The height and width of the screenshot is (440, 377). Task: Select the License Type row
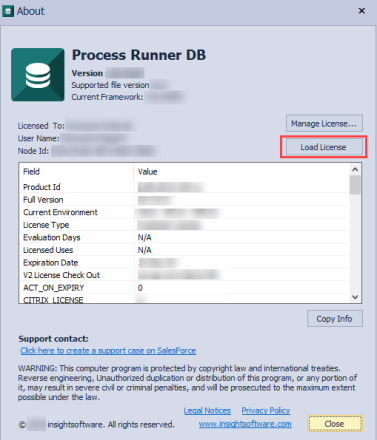click(184, 225)
